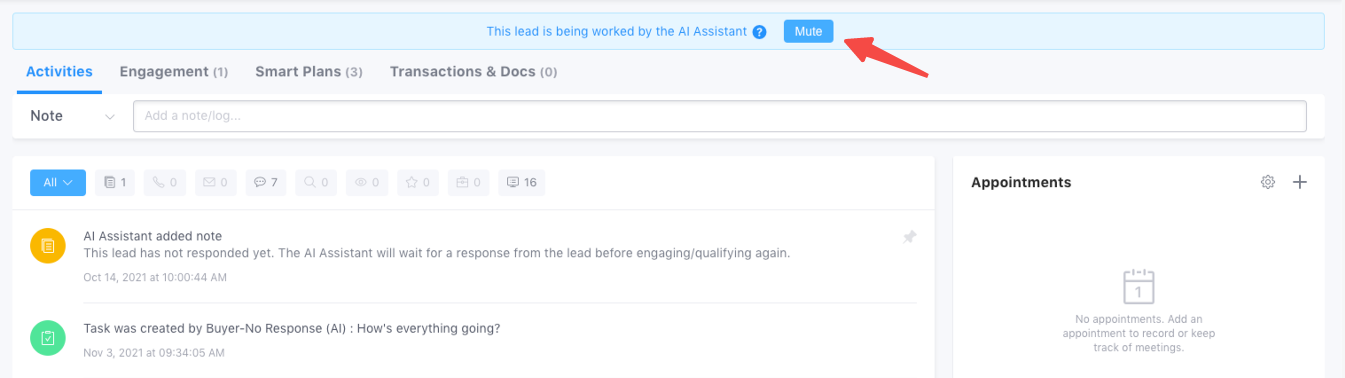Viewport: 1345px width, 378px height.
Task: Mute the AI Assistant for this lead
Action: (x=808, y=32)
